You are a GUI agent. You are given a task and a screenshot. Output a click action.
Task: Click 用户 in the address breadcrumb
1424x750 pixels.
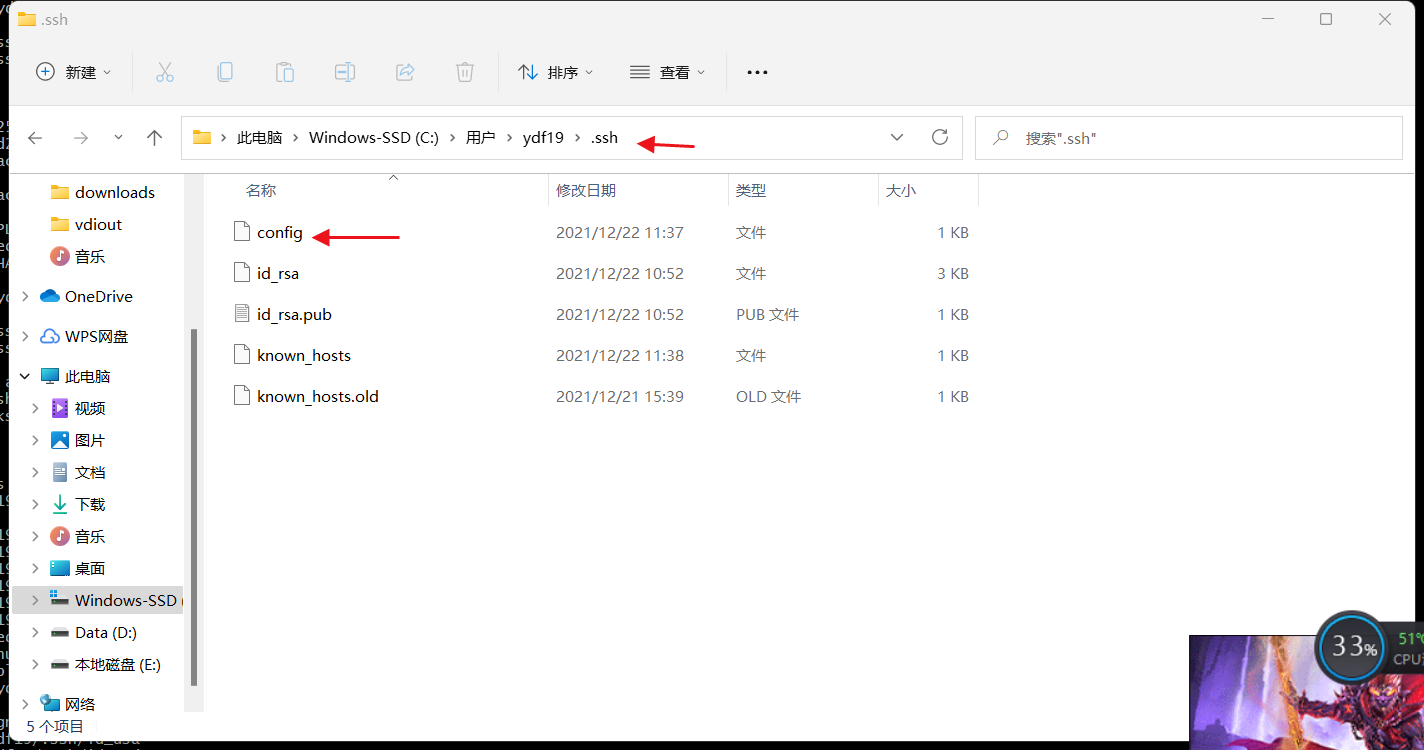click(x=480, y=138)
